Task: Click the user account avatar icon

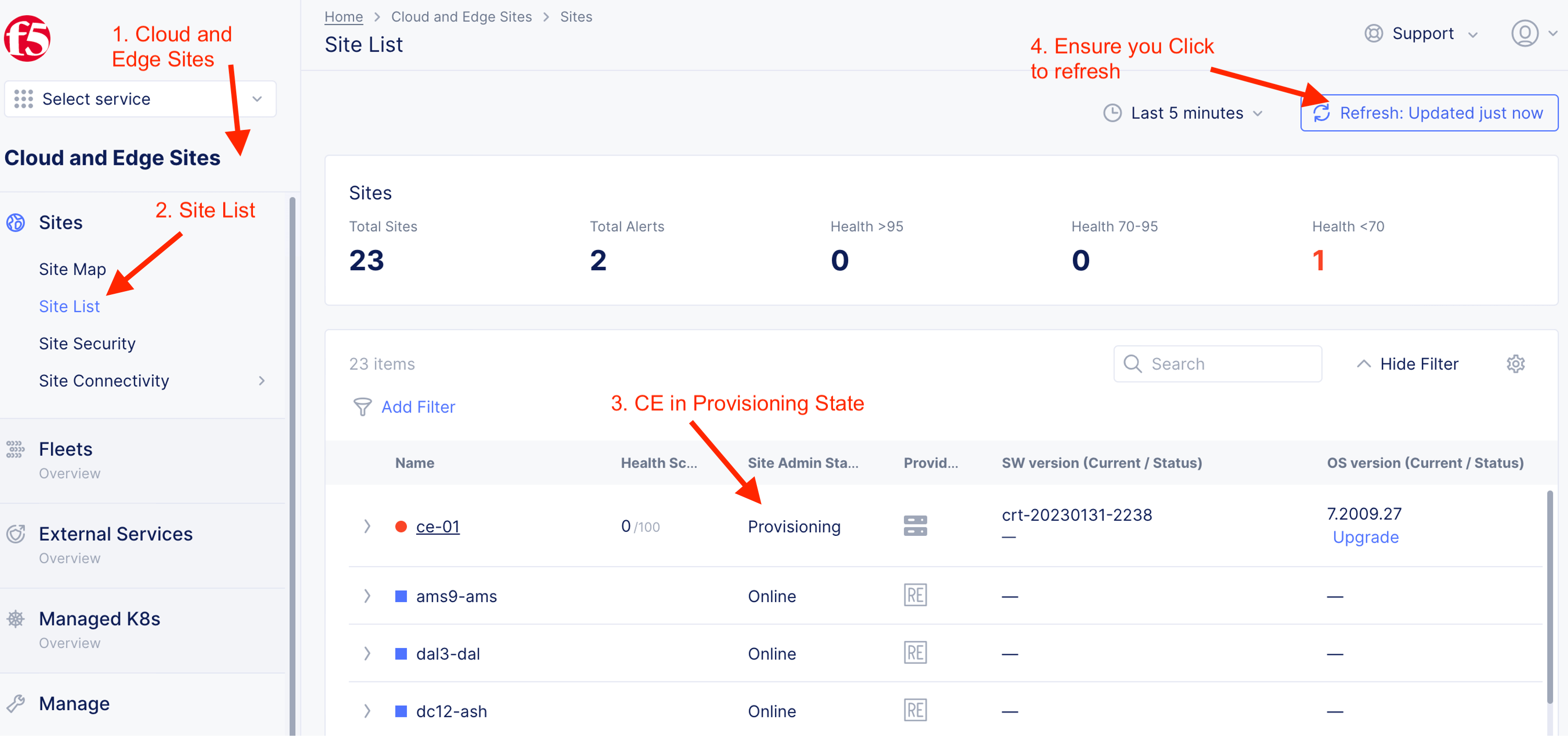Action: pos(1524,33)
